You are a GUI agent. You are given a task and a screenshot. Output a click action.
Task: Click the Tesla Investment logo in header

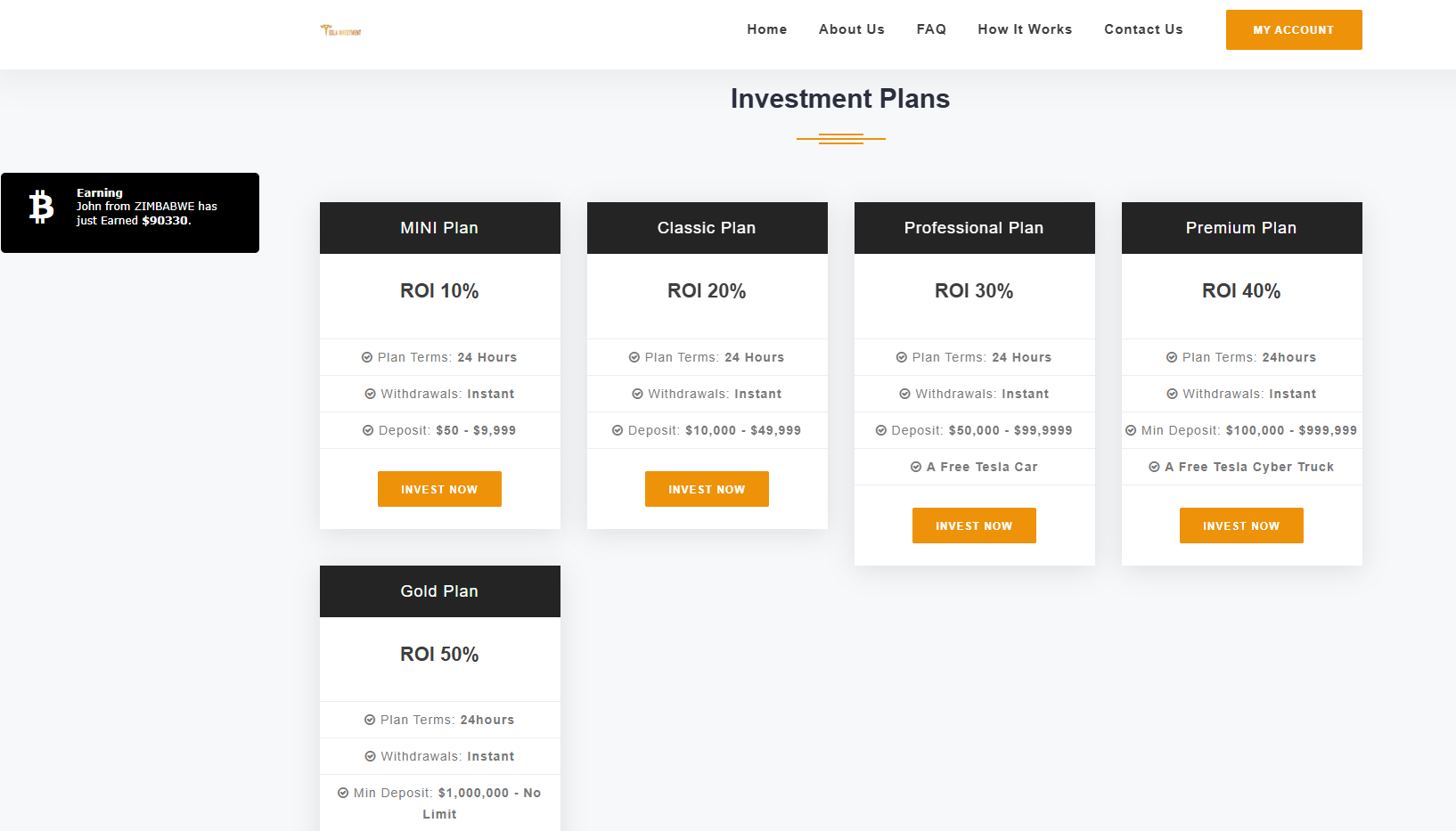341,30
